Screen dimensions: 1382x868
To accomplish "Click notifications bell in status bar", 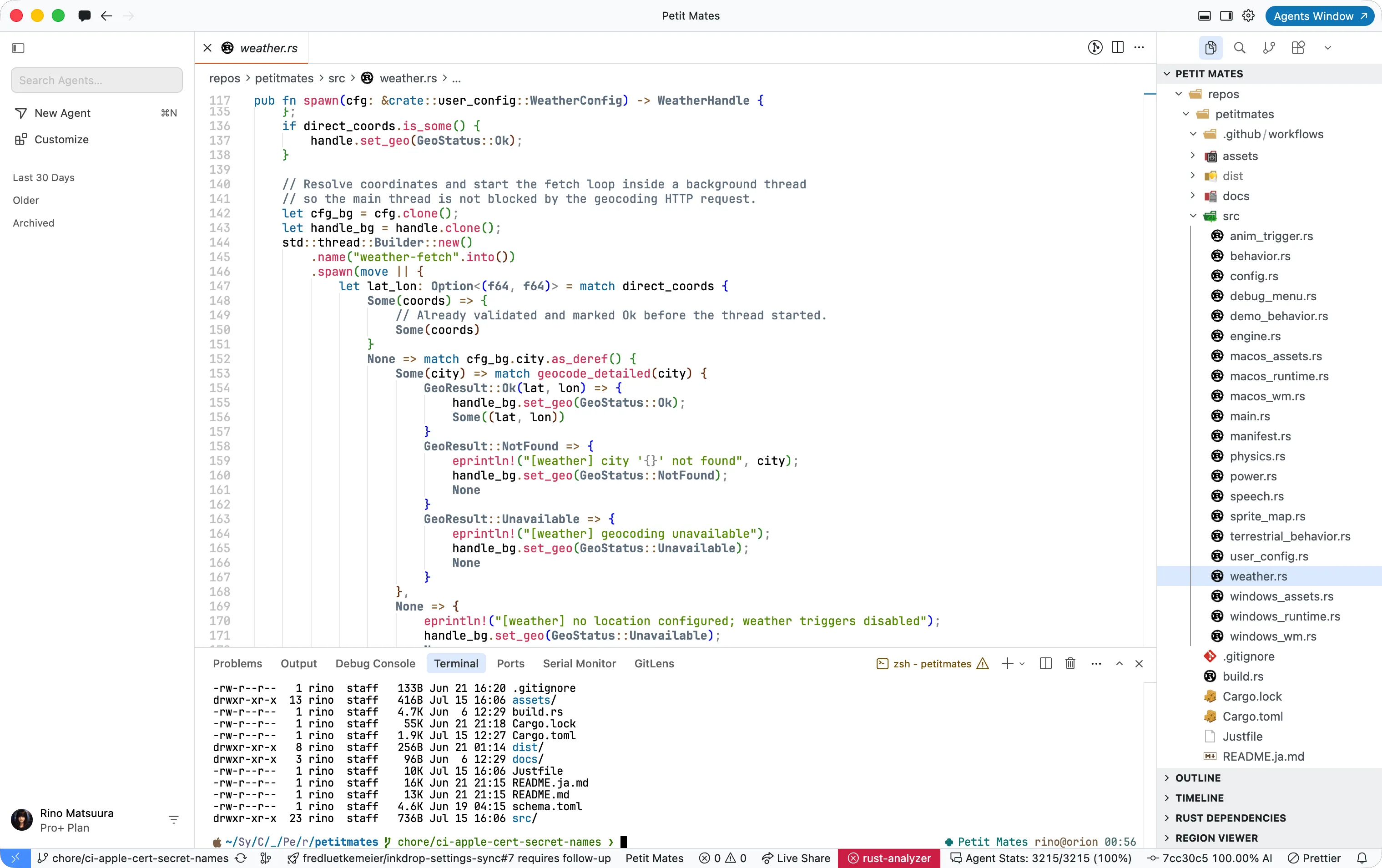I will pyautogui.click(x=1362, y=858).
